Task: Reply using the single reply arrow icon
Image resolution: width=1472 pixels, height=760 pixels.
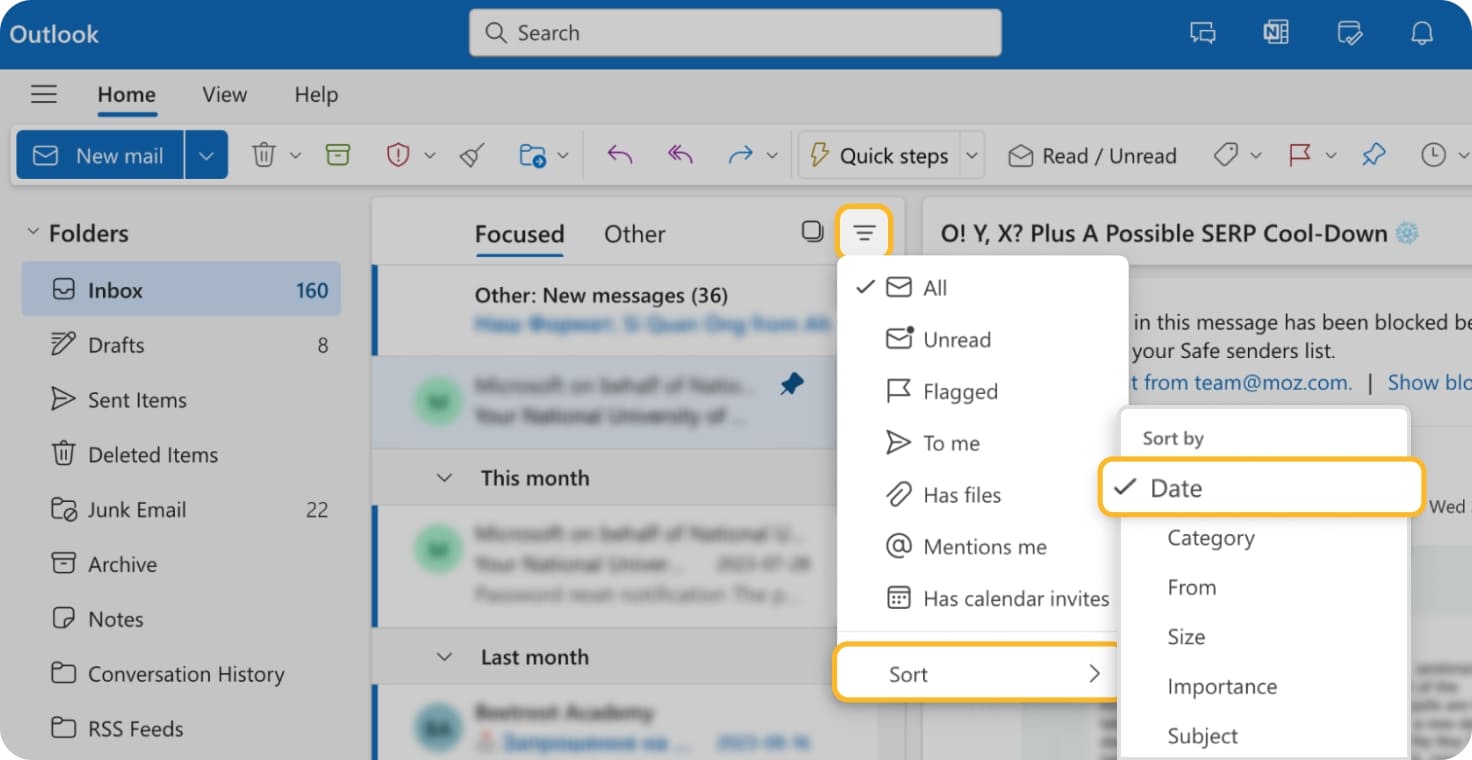Action: (619, 155)
